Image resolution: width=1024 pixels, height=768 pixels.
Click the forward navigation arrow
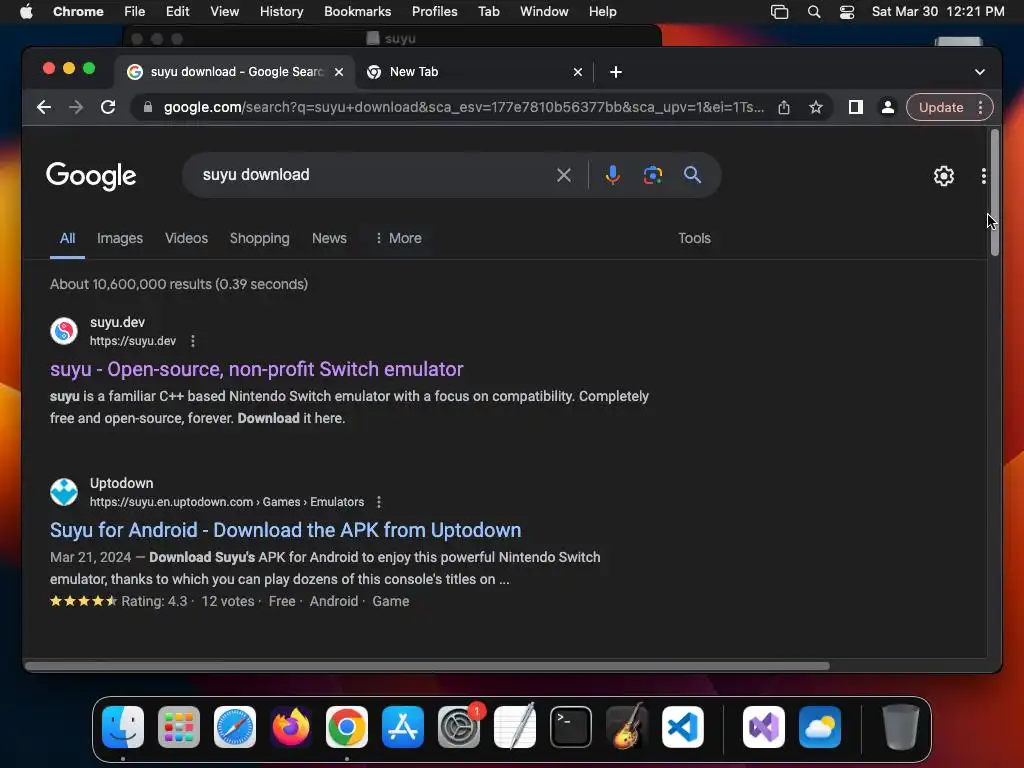pos(76,107)
